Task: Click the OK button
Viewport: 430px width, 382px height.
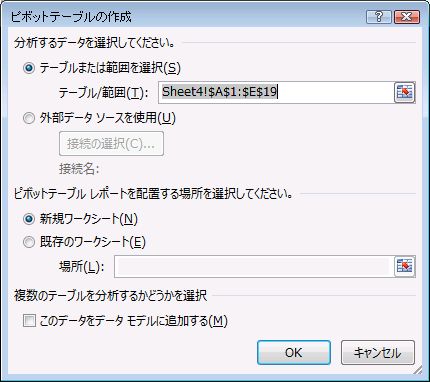Action: pyautogui.click(x=294, y=352)
